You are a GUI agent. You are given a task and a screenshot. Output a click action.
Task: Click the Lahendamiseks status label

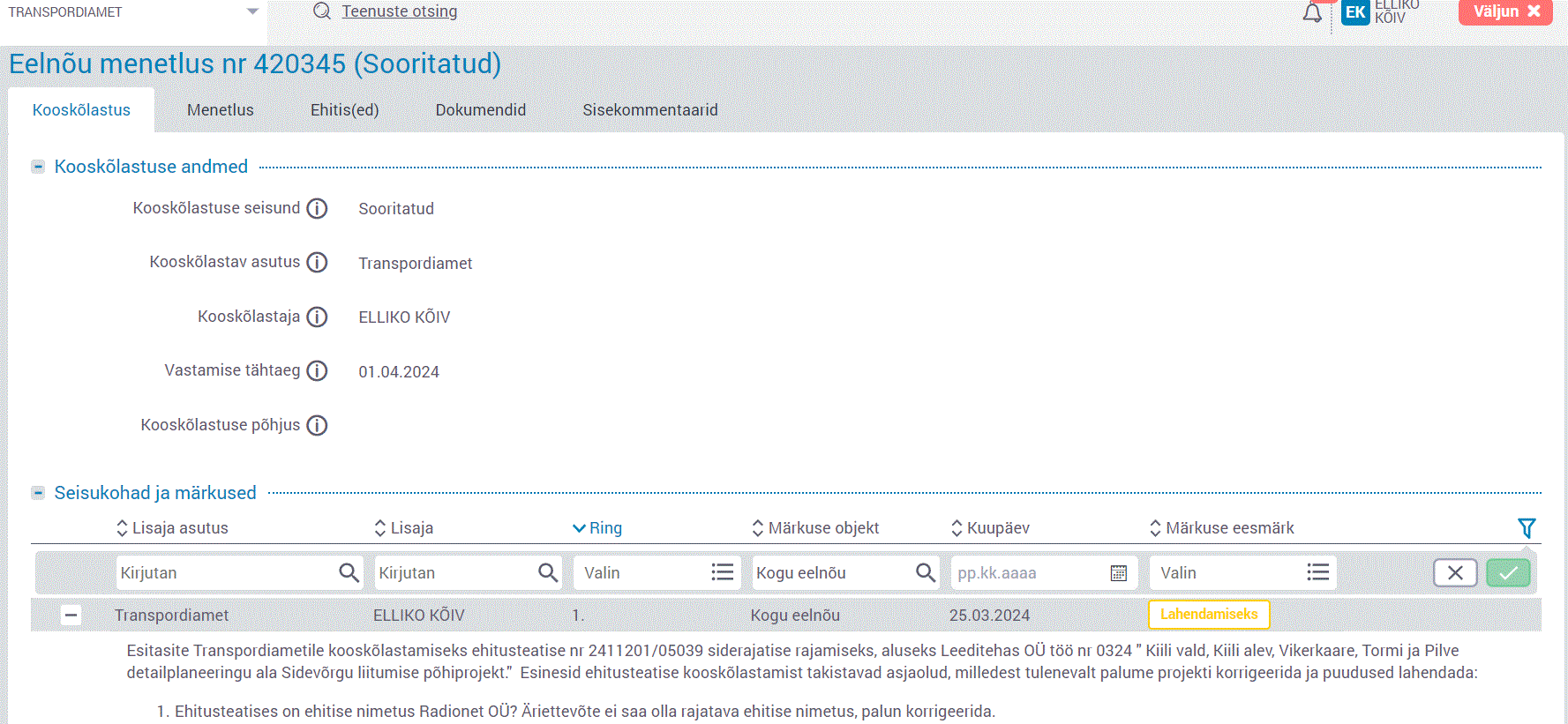(x=1209, y=615)
